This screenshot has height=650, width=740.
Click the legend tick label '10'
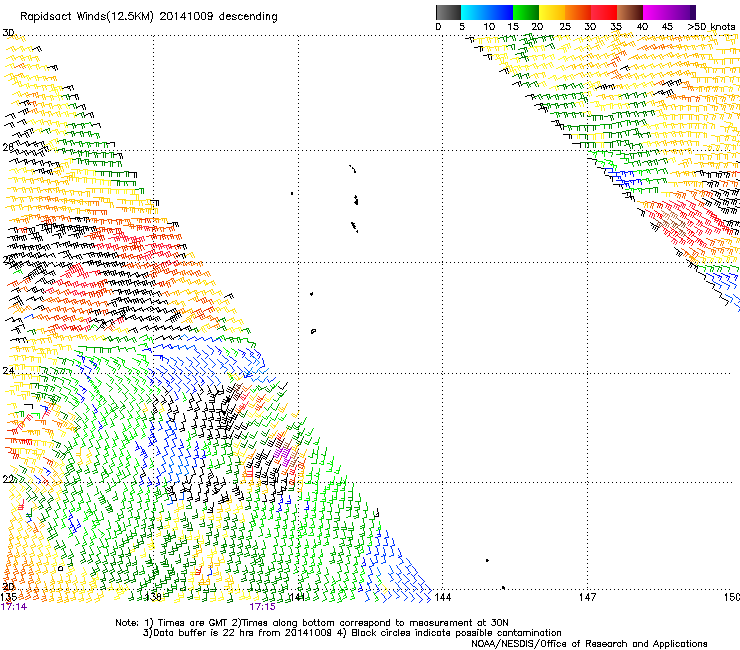click(489, 27)
